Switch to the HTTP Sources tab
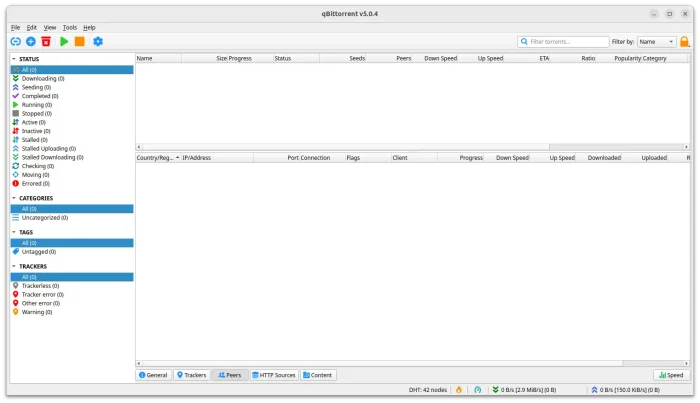This screenshot has height=403, width=700. click(273, 375)
